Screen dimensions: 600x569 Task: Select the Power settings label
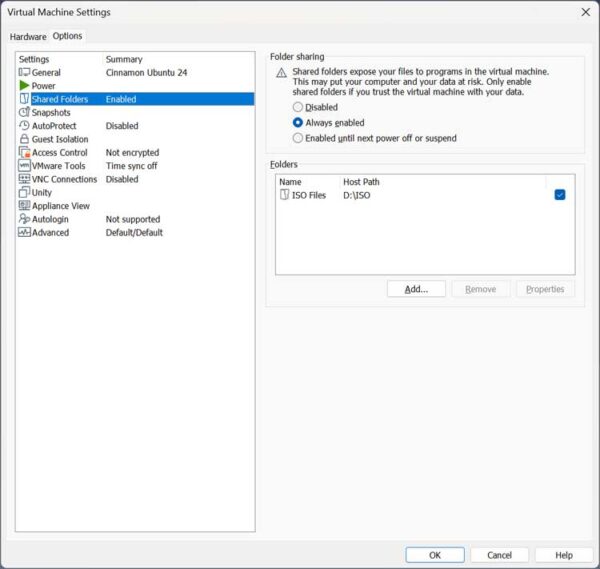(x=43, y=86)
